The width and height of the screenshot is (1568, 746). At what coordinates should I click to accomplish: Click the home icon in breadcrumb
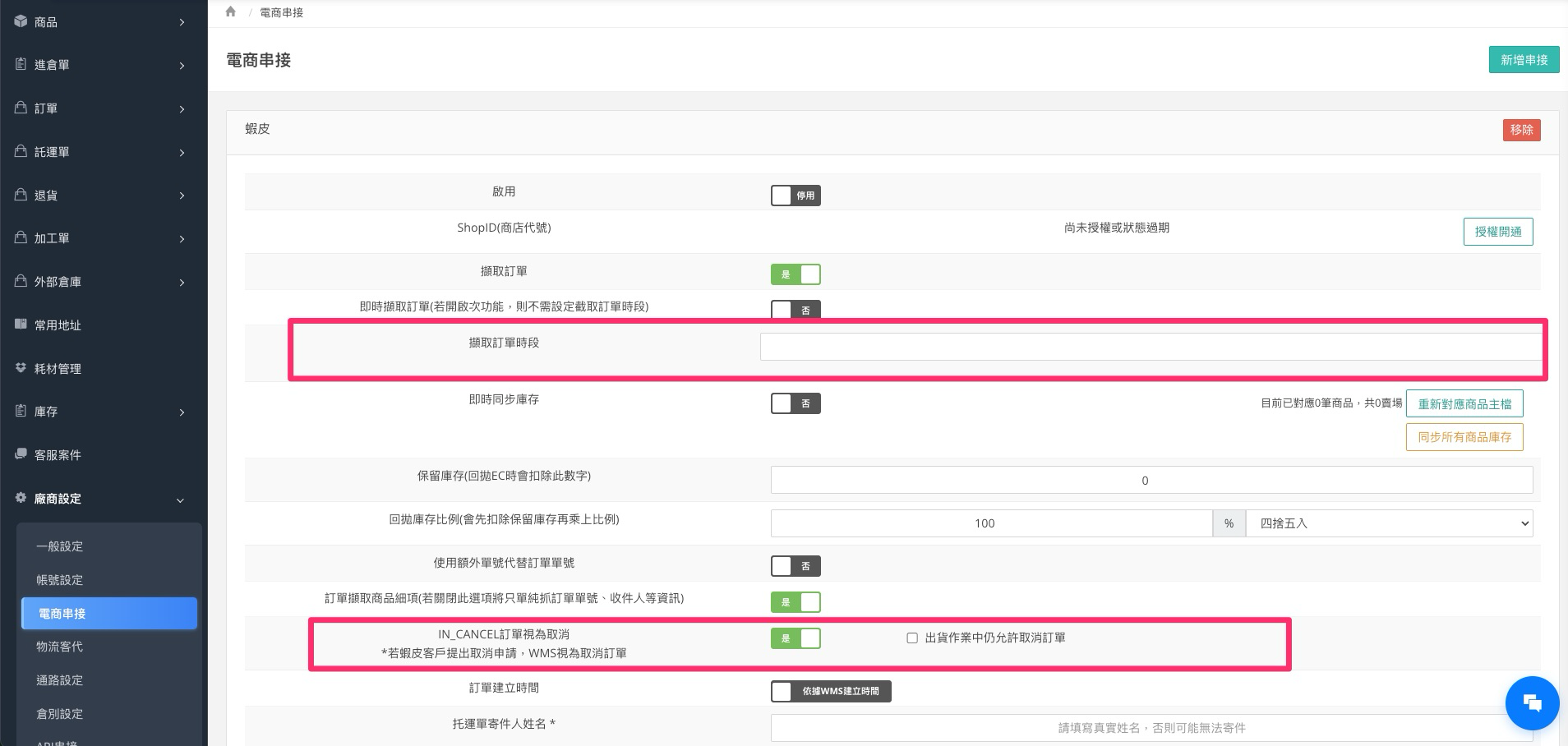pyautogui.click(x=230, y=12)
